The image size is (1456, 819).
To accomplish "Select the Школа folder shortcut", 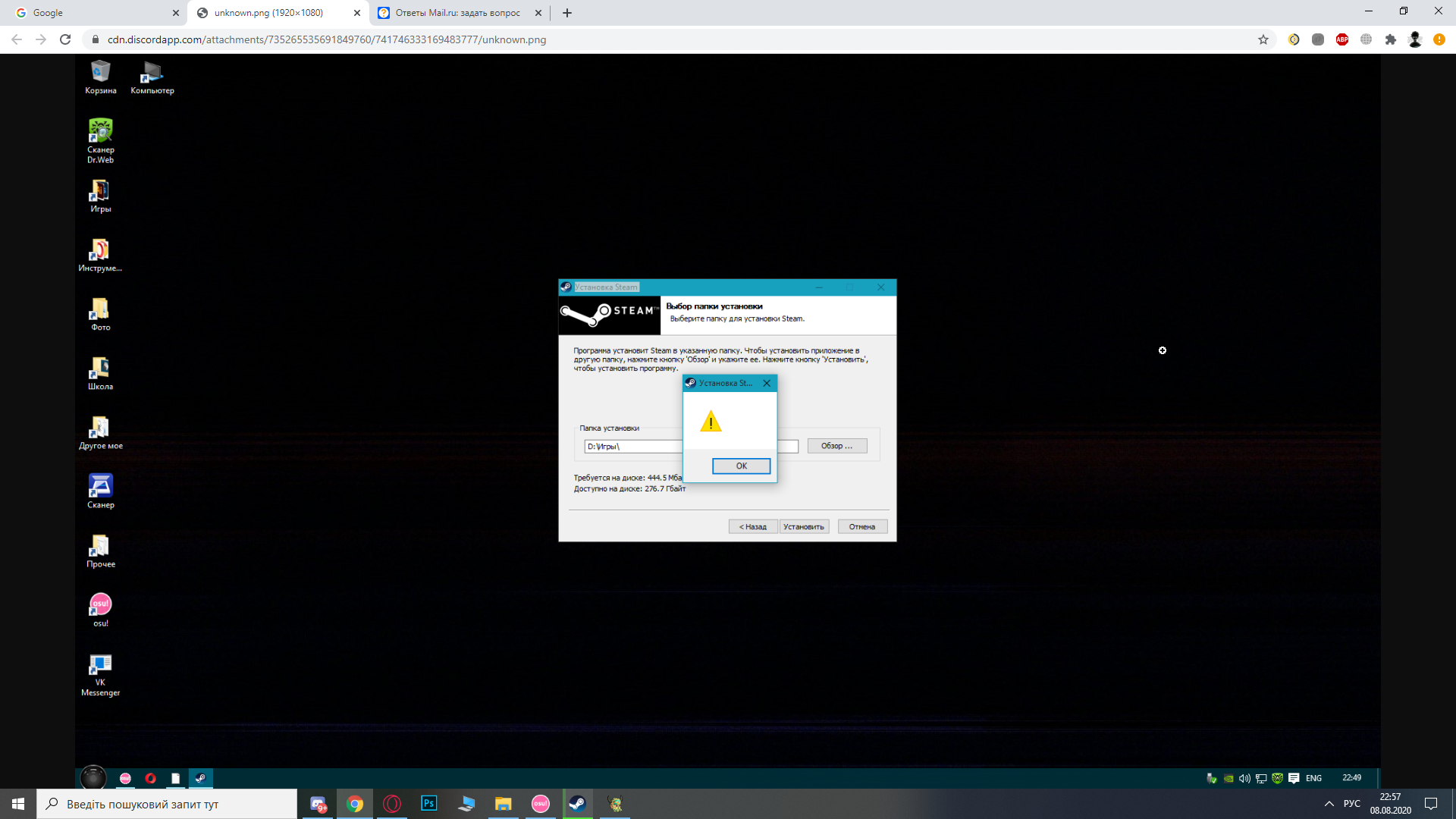I will point(101,374).
